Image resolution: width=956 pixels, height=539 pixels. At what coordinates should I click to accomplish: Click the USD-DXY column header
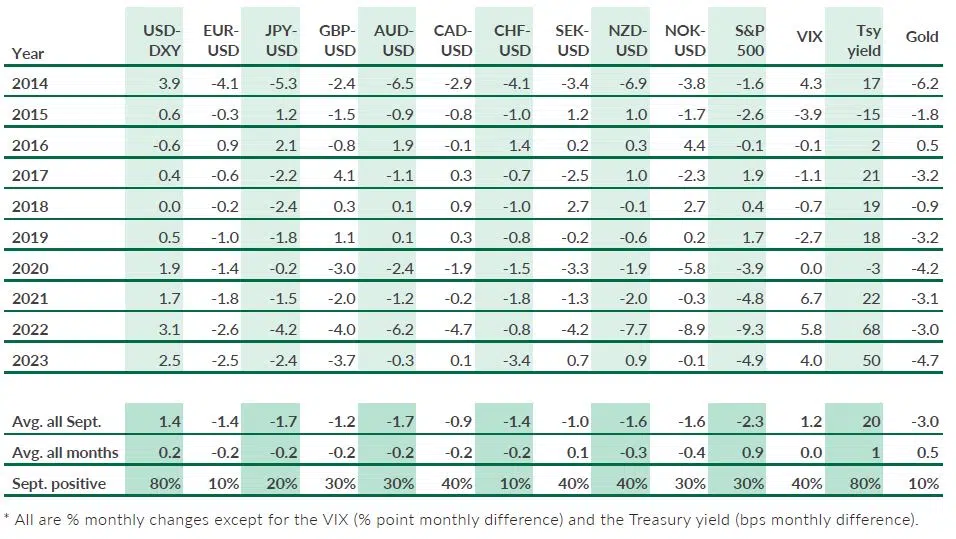pos(162,40)
